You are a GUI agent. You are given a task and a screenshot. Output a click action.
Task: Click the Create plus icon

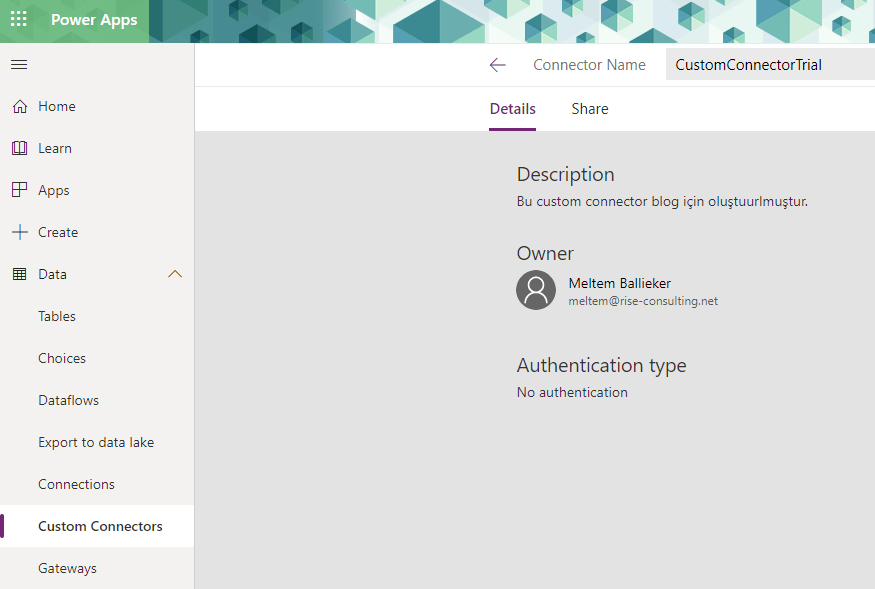(20, 232)
